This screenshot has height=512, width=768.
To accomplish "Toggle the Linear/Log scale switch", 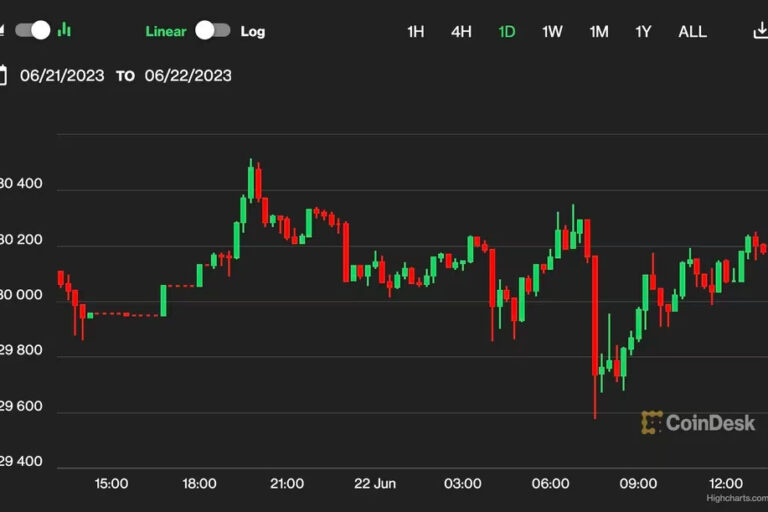I will [x=213, y=30].
